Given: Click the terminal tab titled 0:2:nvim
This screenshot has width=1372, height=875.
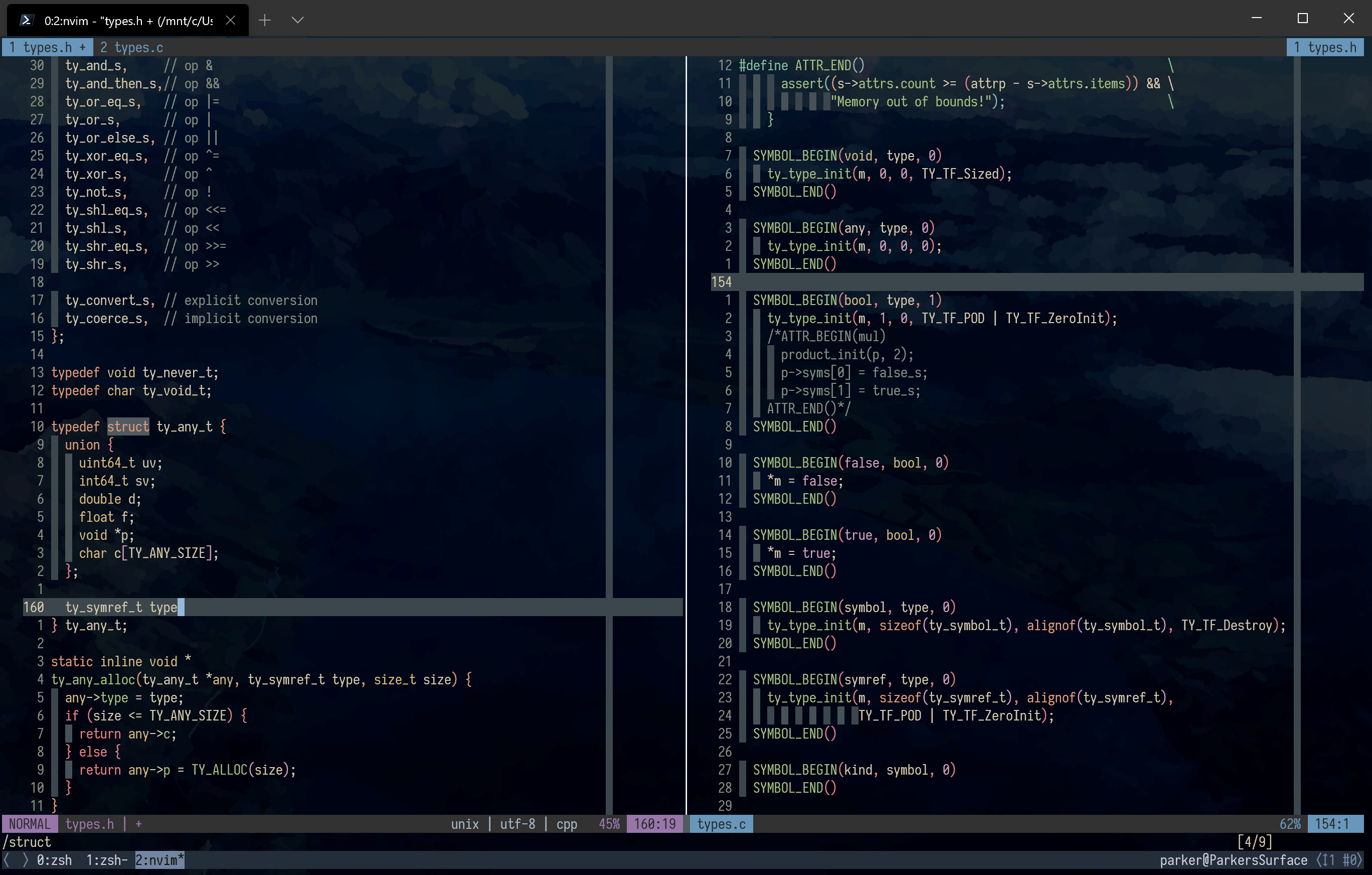Looking at the screenshot, I should click(x=128, y=21).
